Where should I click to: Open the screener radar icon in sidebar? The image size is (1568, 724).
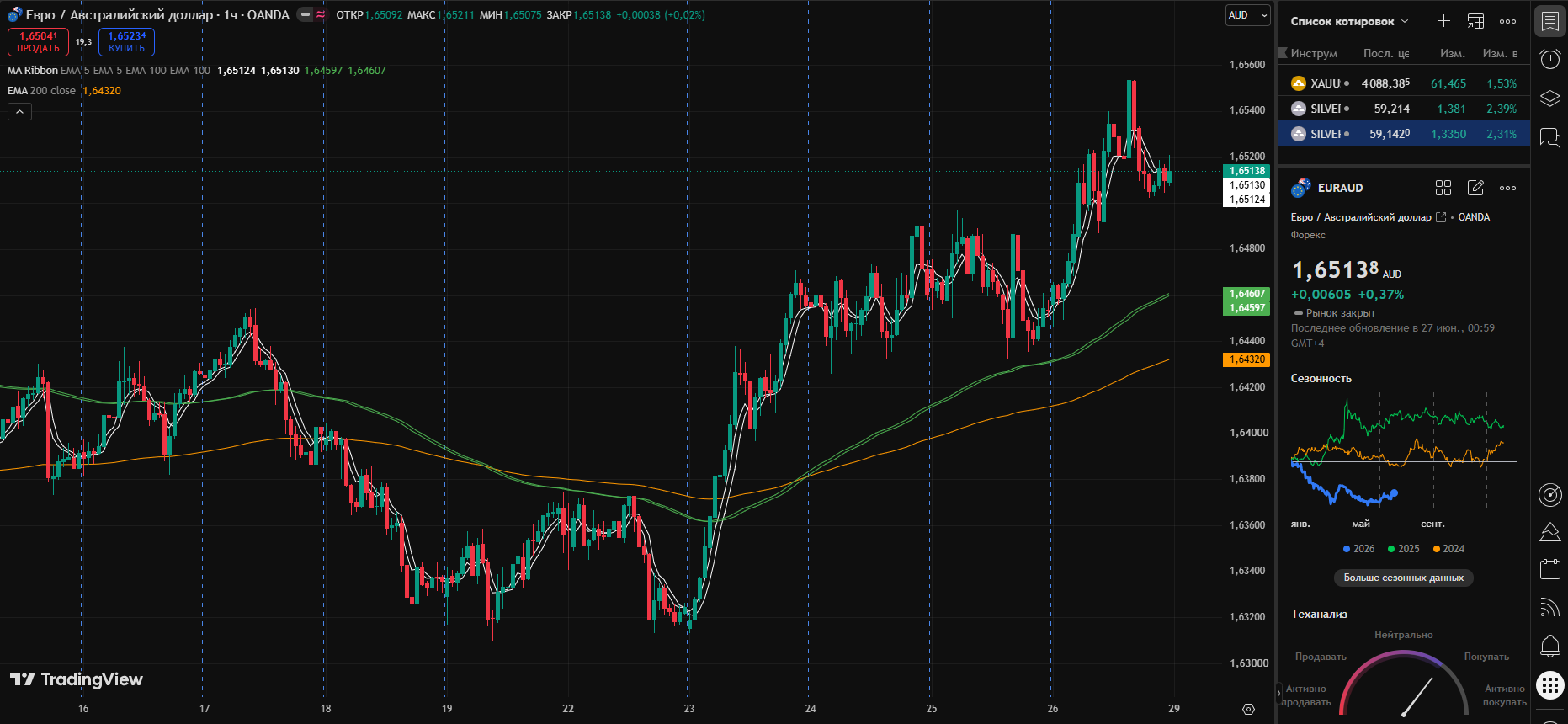click(1550, 495)
